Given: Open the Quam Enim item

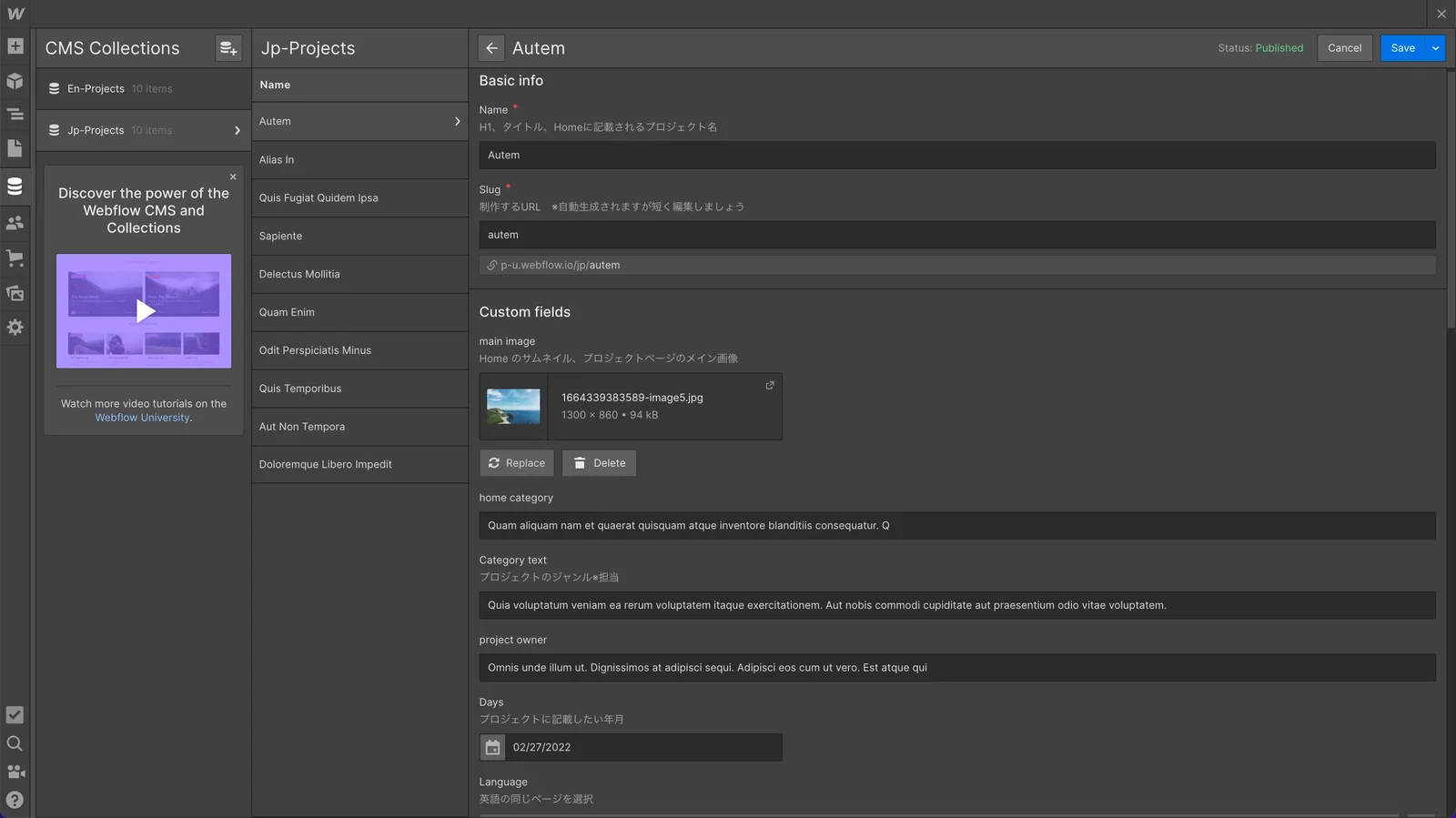Looking at the screenshot, I should tap(359, 313).
